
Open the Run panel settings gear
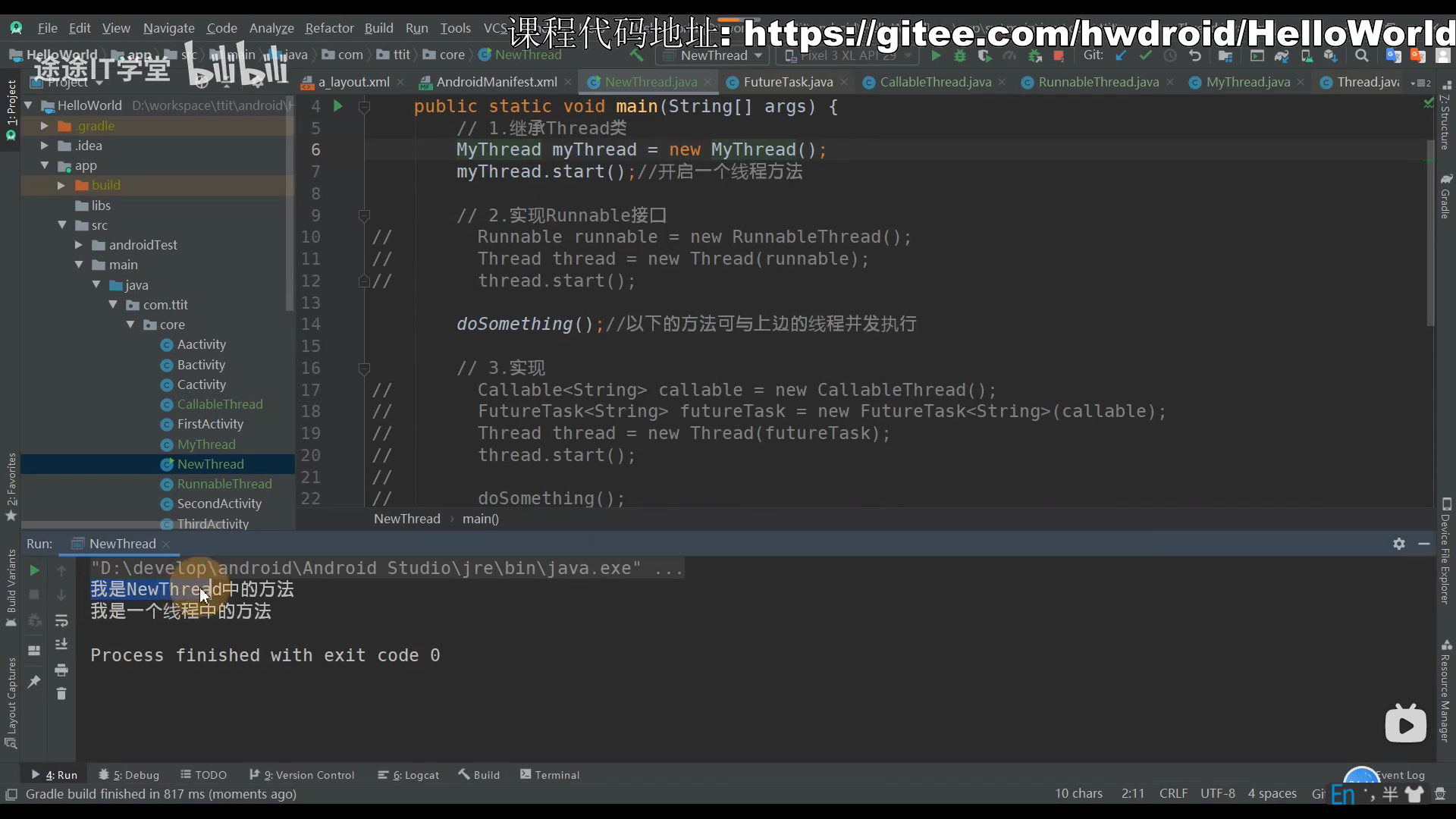click(1399, 544)
